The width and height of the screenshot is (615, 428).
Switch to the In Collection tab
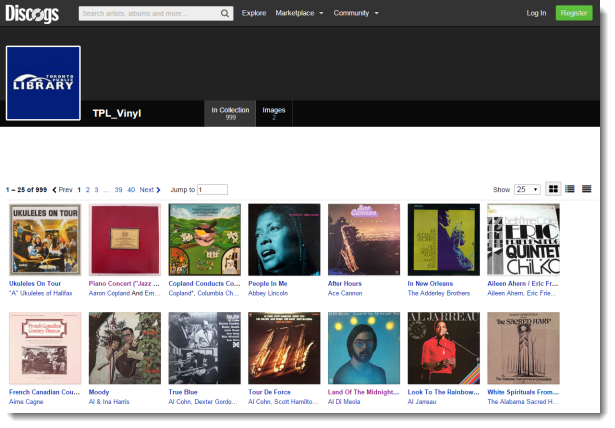pyautogui.click(x=230, y=113)
